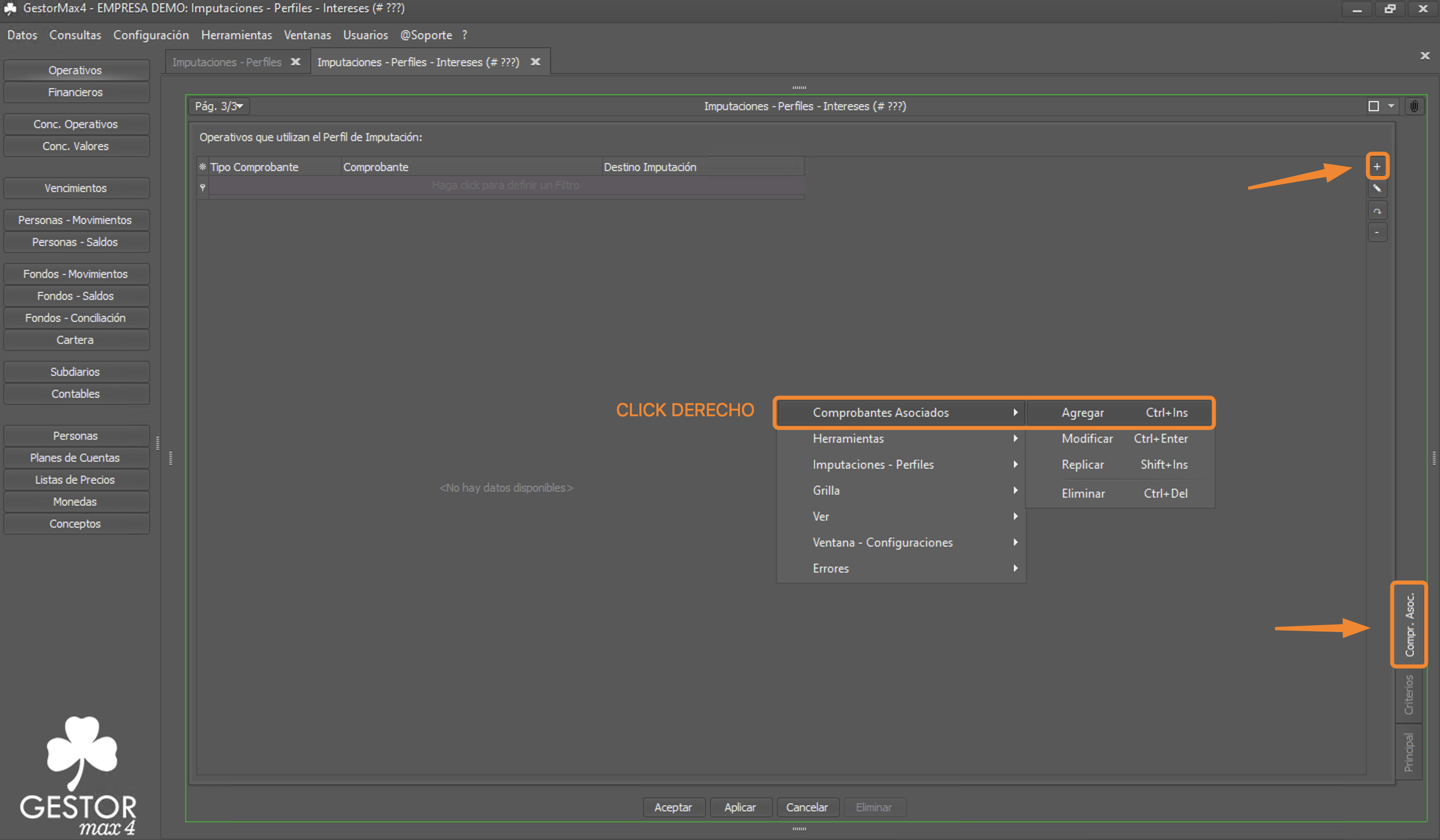Click the Aceptar button
This screenshot has height=840, width=1440.
tap(673, 808)
